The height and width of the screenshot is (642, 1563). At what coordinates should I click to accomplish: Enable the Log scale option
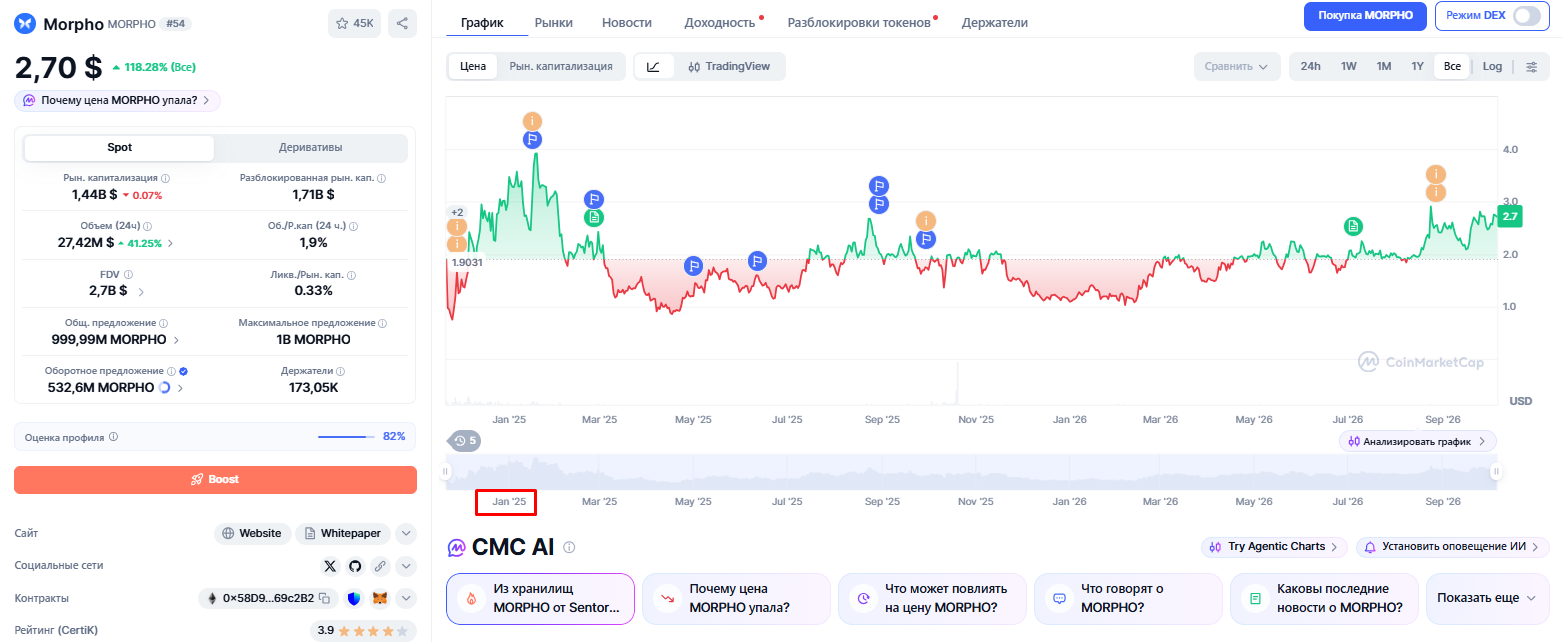(x=1492, y=66)
